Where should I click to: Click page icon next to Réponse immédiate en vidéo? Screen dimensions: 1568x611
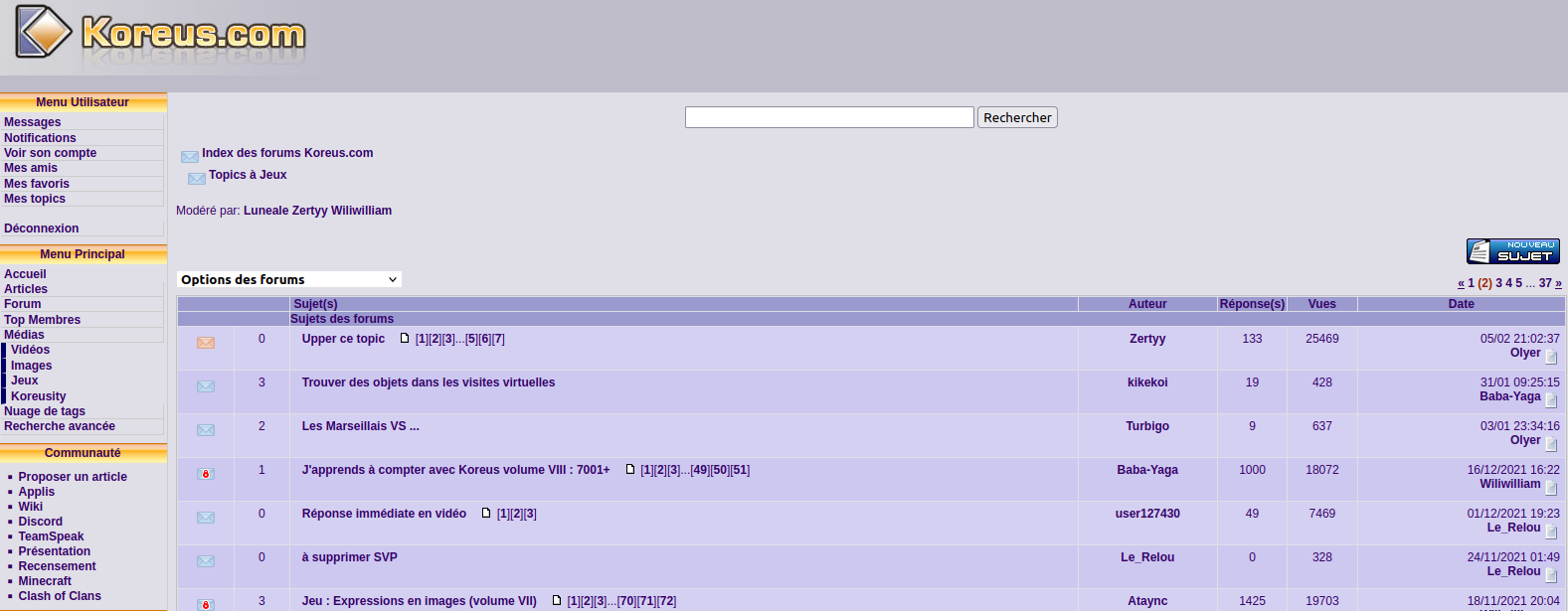tap(486, 514)
